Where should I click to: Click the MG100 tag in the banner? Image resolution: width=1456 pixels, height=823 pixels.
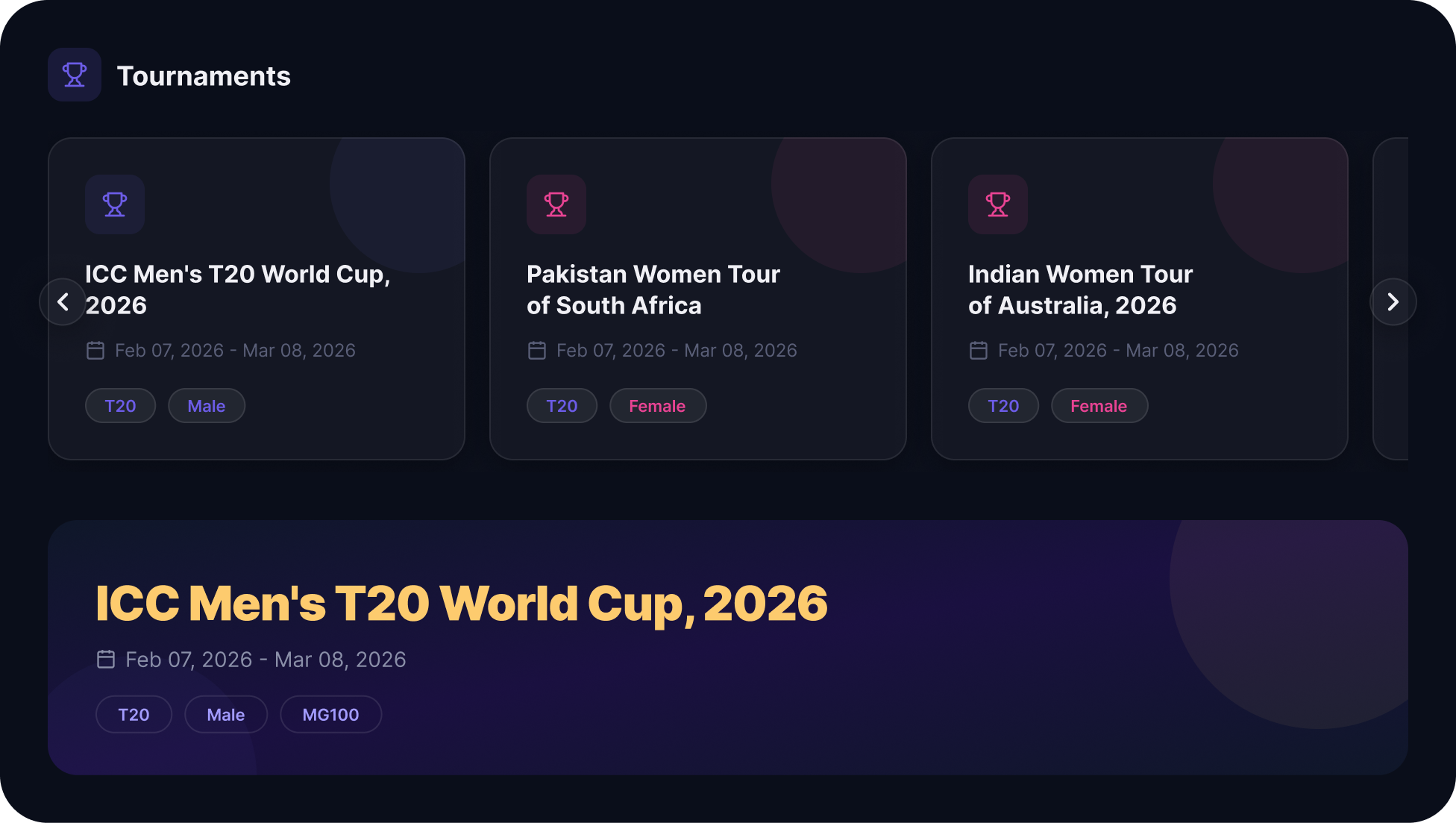(x=330, y=714)
